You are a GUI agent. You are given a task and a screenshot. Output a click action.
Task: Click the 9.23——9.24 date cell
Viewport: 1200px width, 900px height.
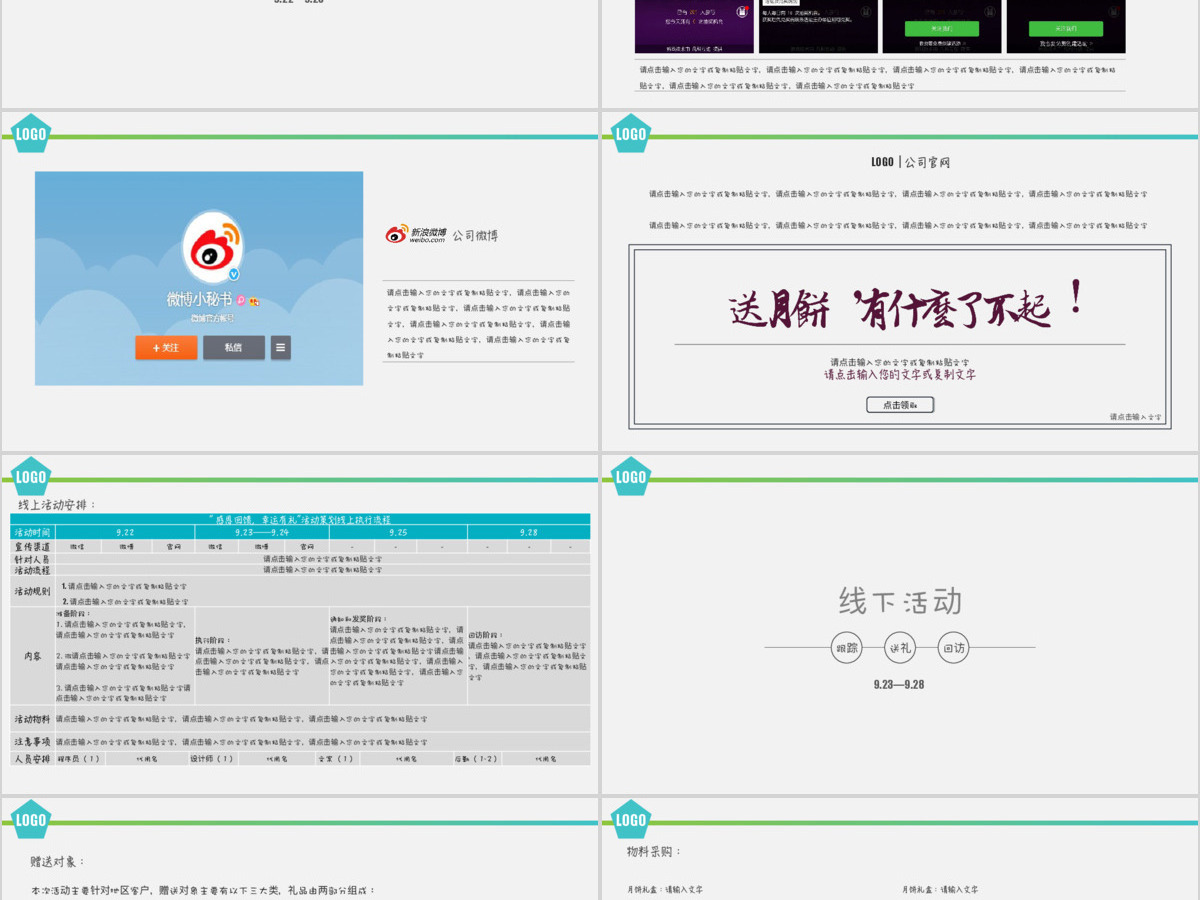click(x=262, y=533)
